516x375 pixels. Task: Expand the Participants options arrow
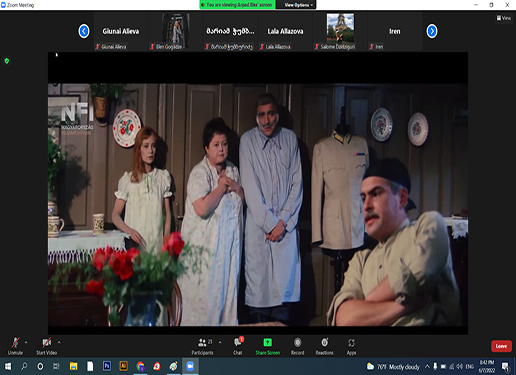click(x=220, y=342)
